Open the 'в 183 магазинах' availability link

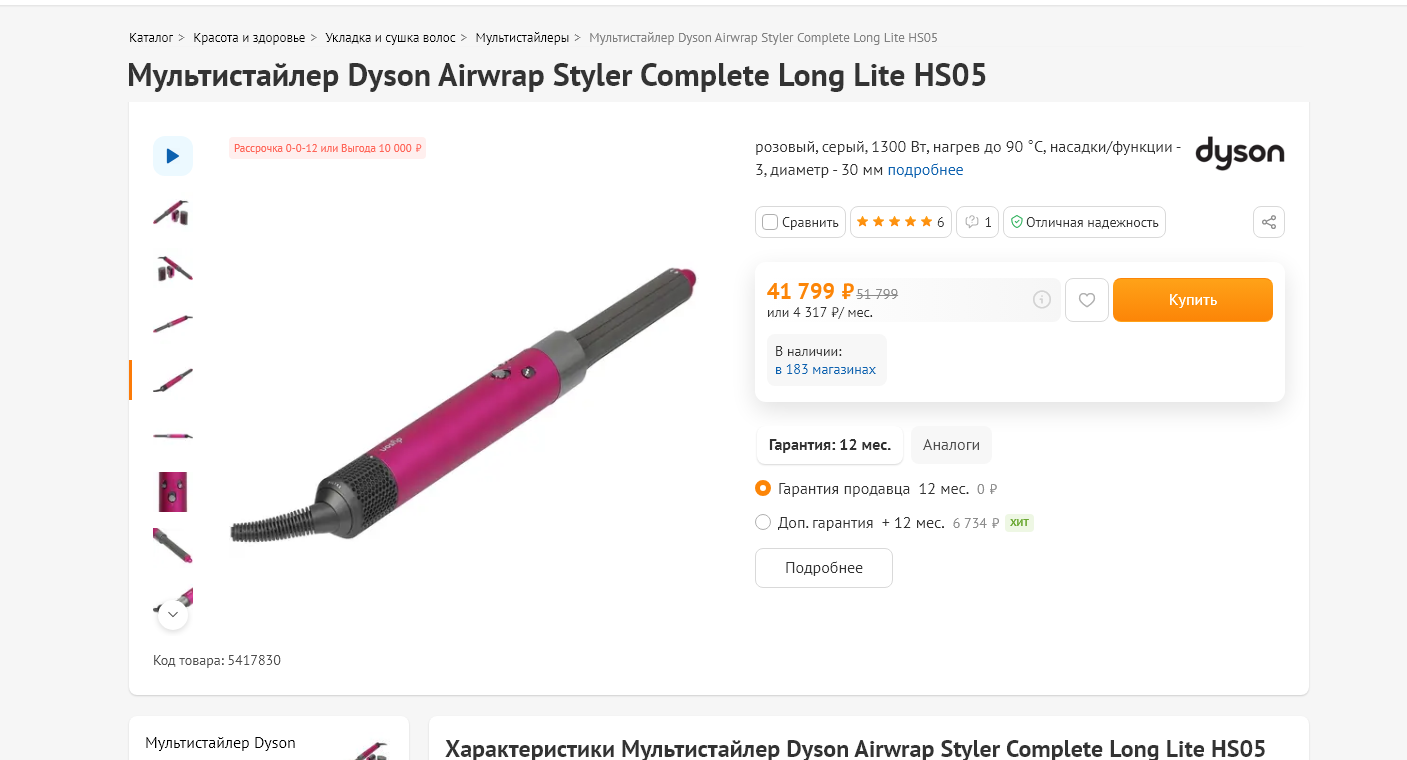coord(825,370)
